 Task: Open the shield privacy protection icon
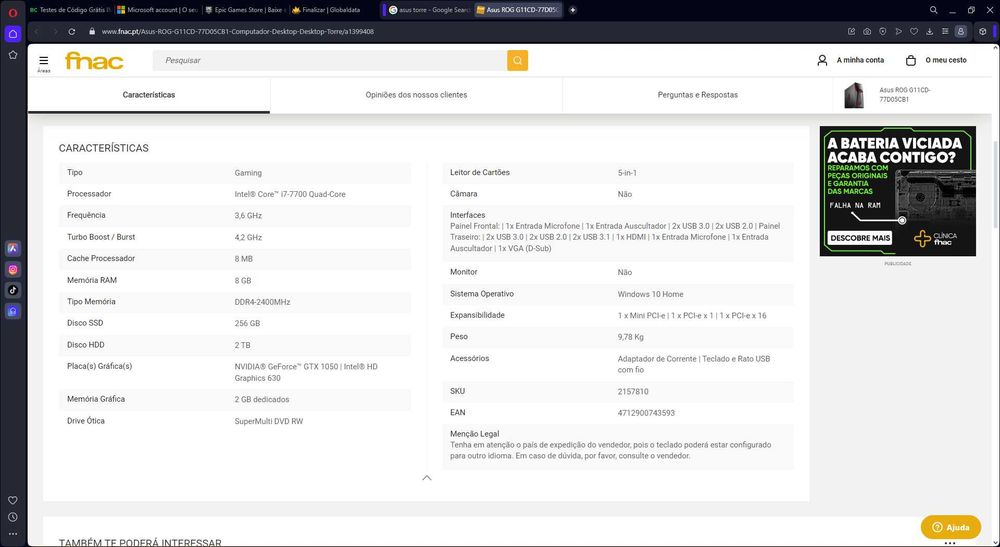coord(883,31)
